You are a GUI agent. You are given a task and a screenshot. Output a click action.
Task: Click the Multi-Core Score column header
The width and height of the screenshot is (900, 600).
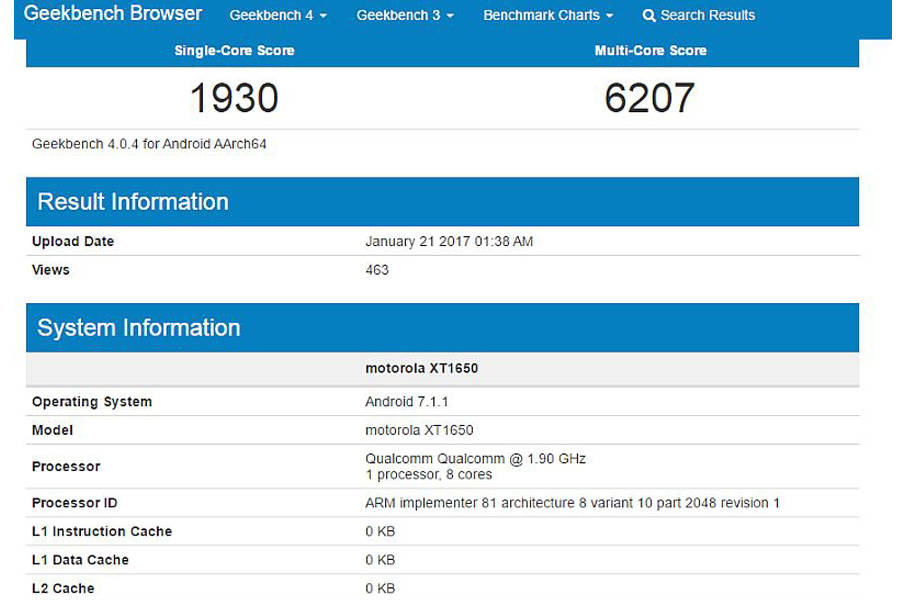click(x=650, y=50)
